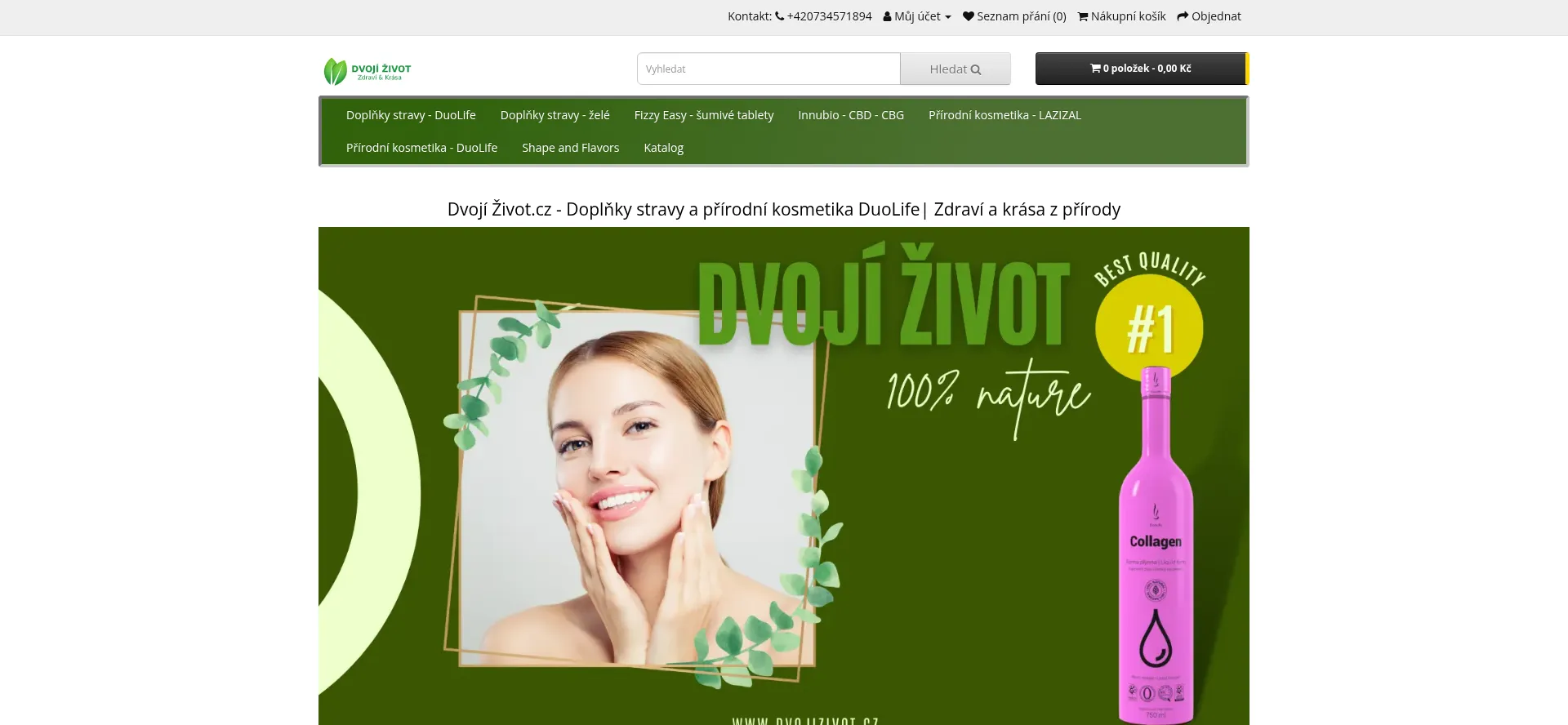
Task: Click the phone number +420734571894
Action: (x=829, y=16)
